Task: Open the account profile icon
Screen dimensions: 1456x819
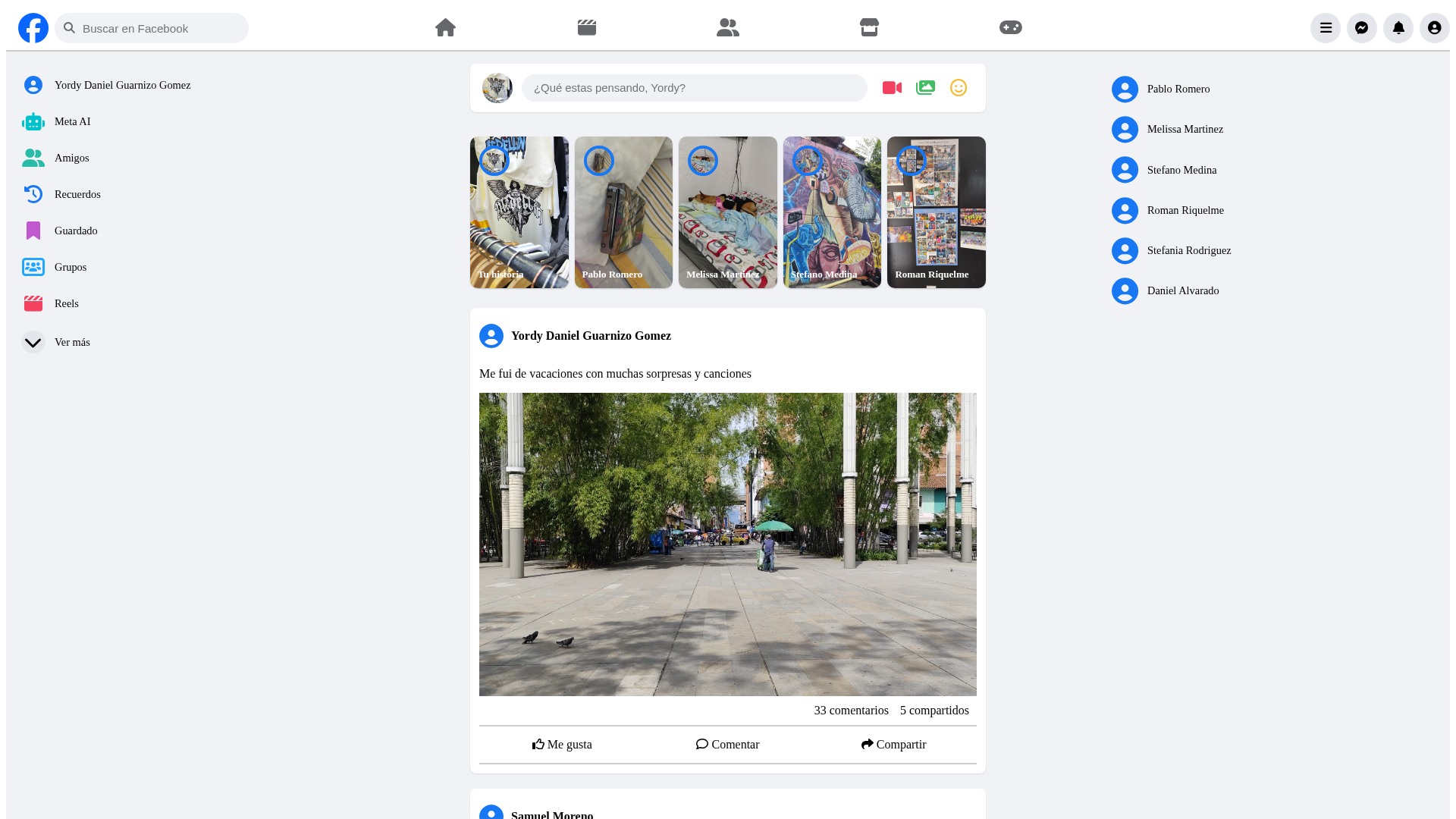Action: pos(1435,28)
